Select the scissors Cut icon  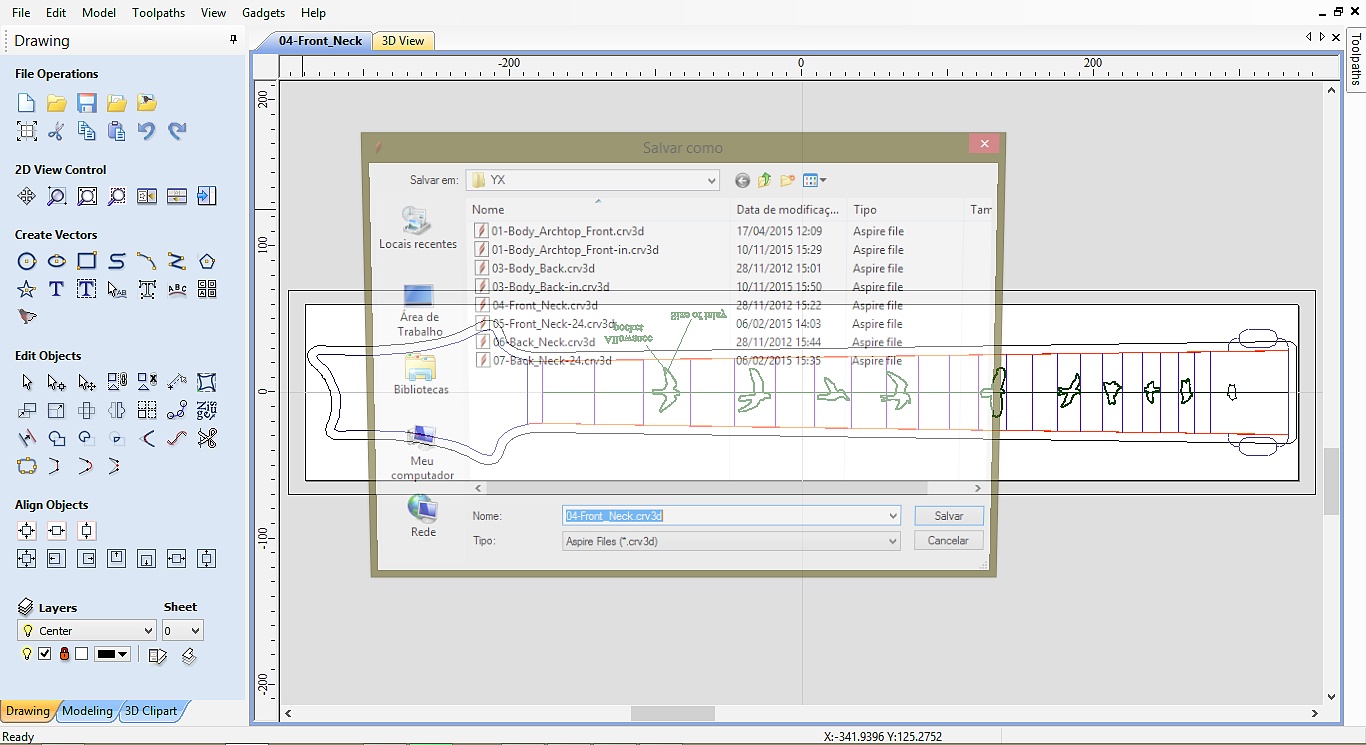[57, 131]
